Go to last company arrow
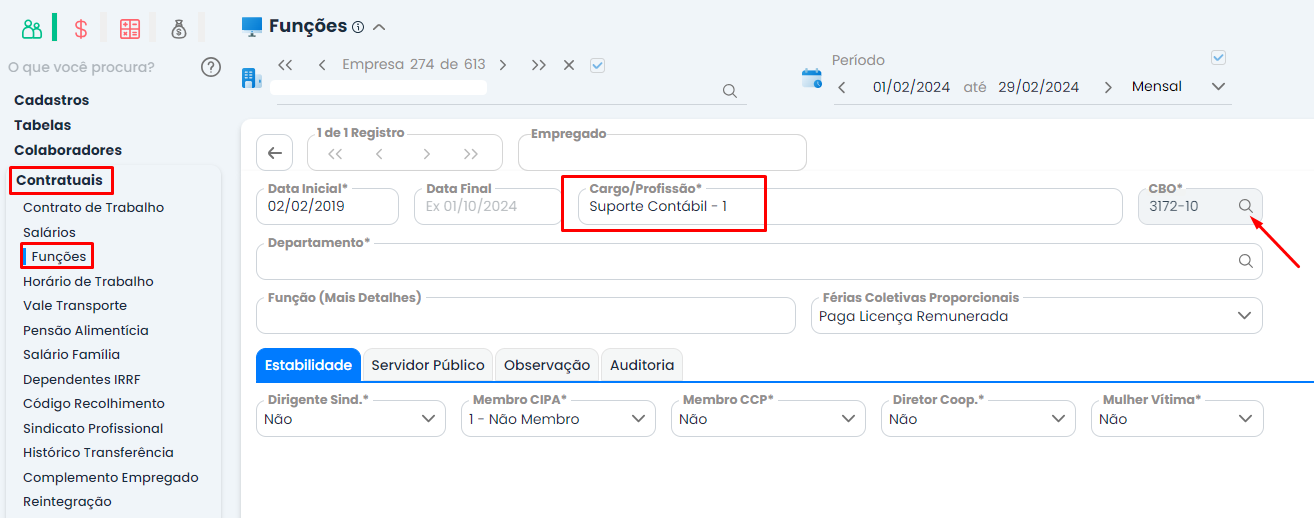Image resolution: width=1314 pixels, height=518 pixels. [x=539, y=65]
